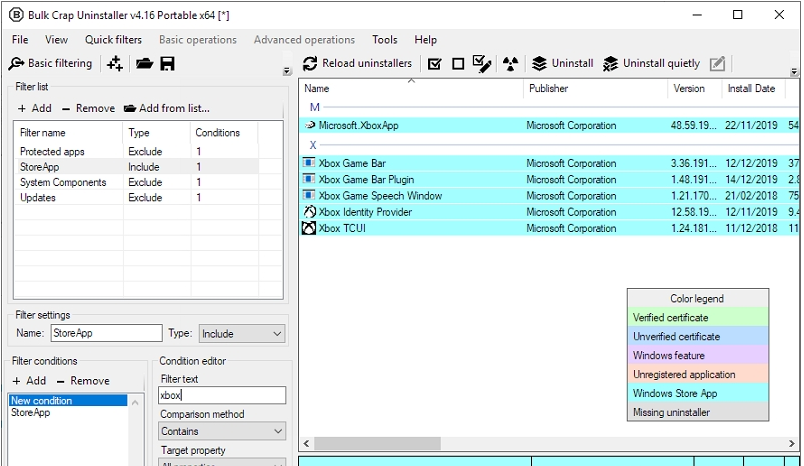
Task: Expand left toolbar overflow arrow
Action: 287,71
